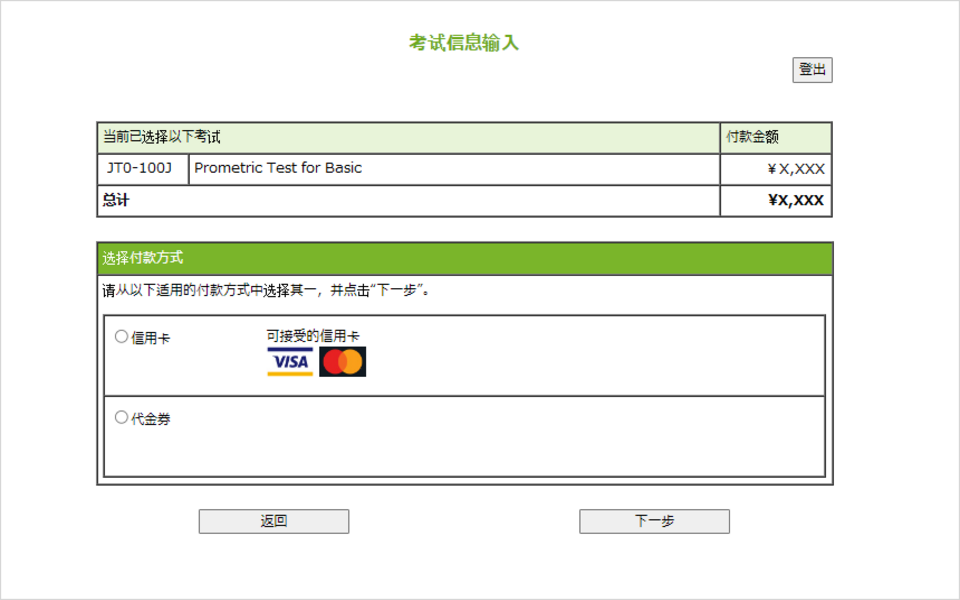Click the ¥X,XXX price cell

(795, 169)
